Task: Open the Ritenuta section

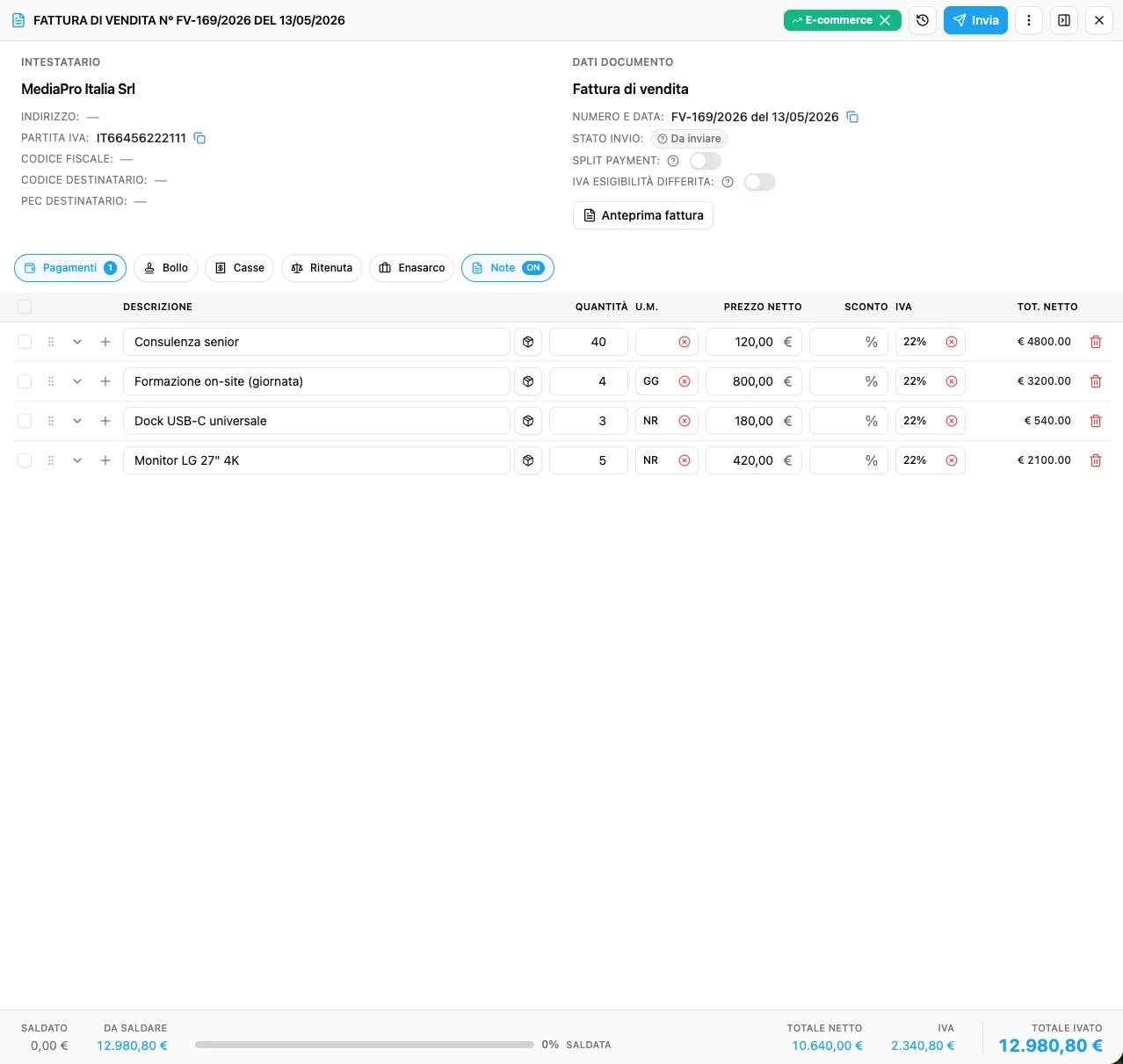Action: coord(322,268)
